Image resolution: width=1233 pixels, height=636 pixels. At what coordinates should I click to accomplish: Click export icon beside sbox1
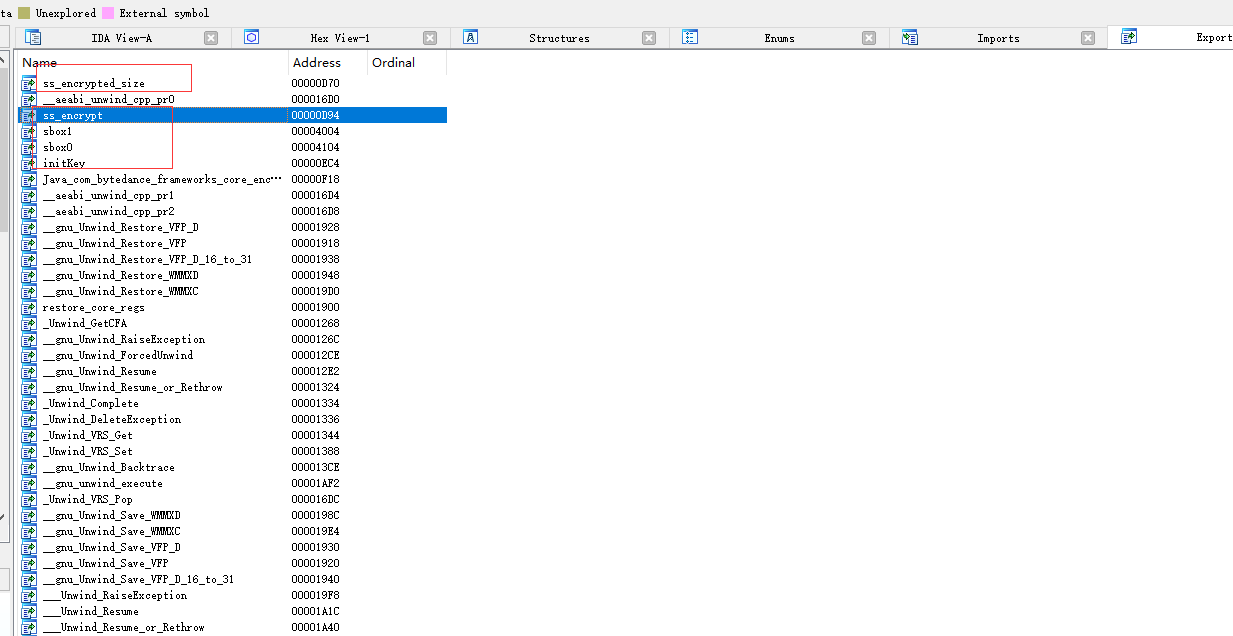click(29, 132)
